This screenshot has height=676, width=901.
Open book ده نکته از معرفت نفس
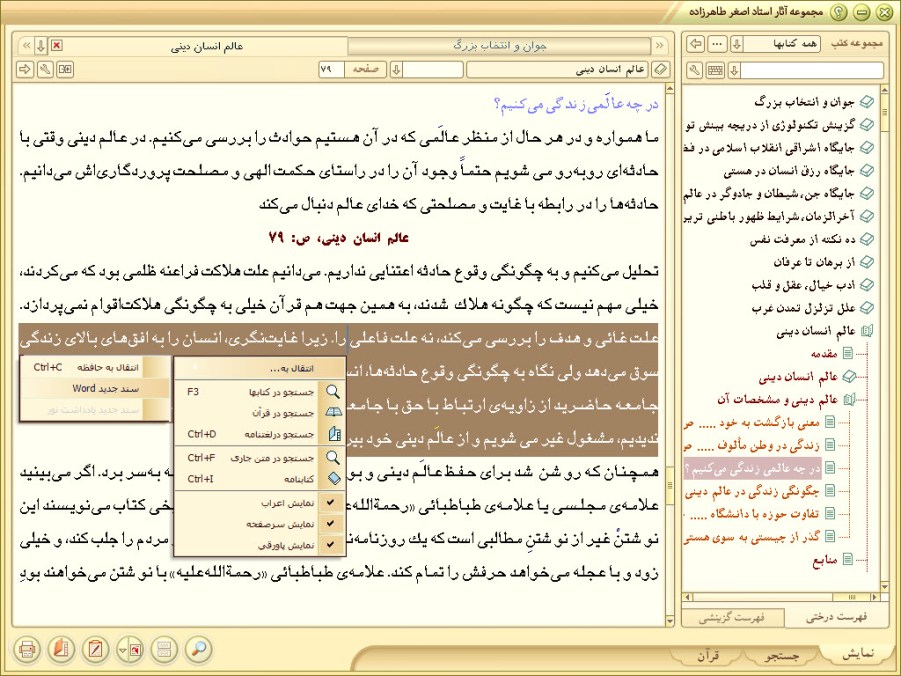point(803,240)
